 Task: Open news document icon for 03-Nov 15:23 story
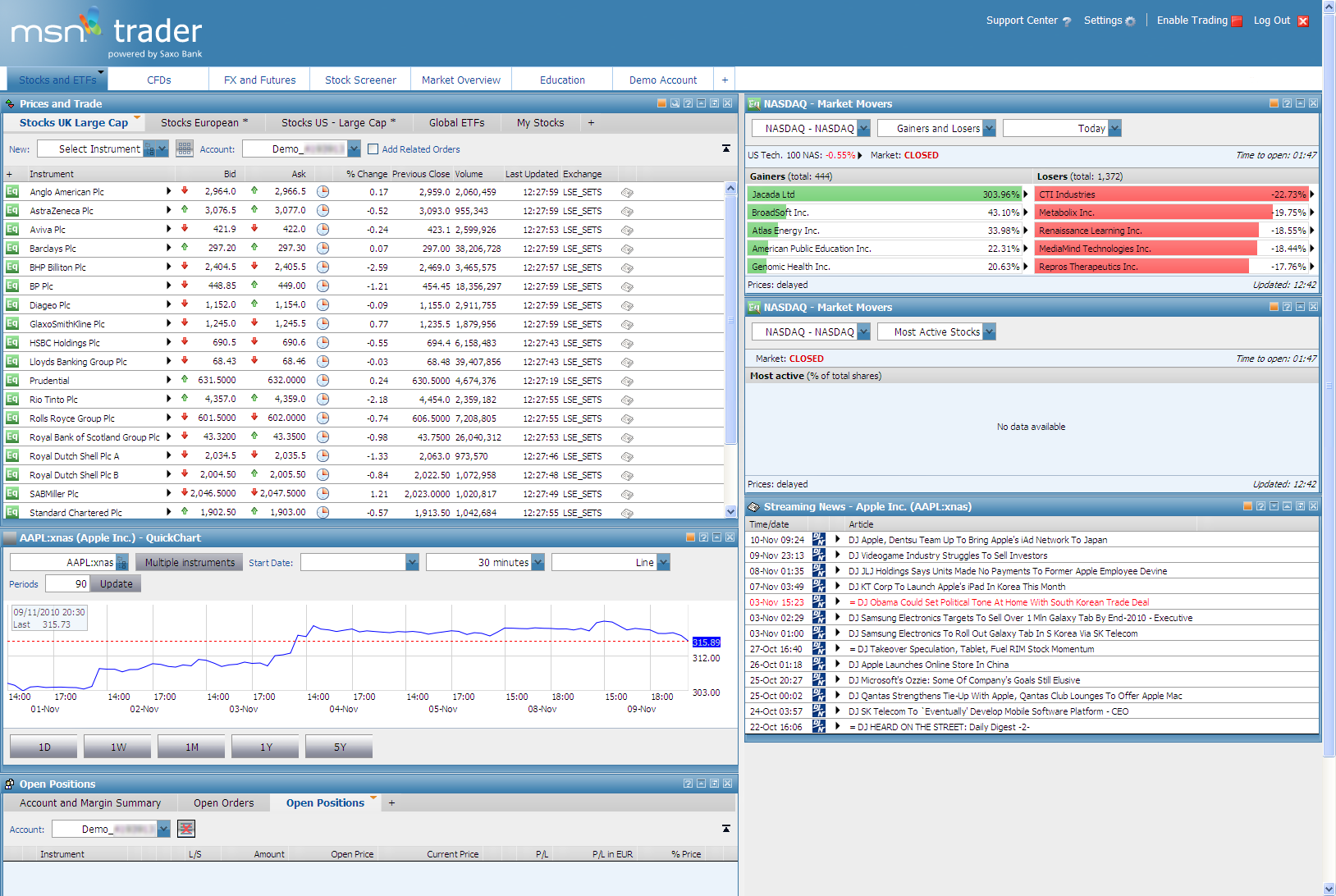pyautogui.click(x=818, y=601)
